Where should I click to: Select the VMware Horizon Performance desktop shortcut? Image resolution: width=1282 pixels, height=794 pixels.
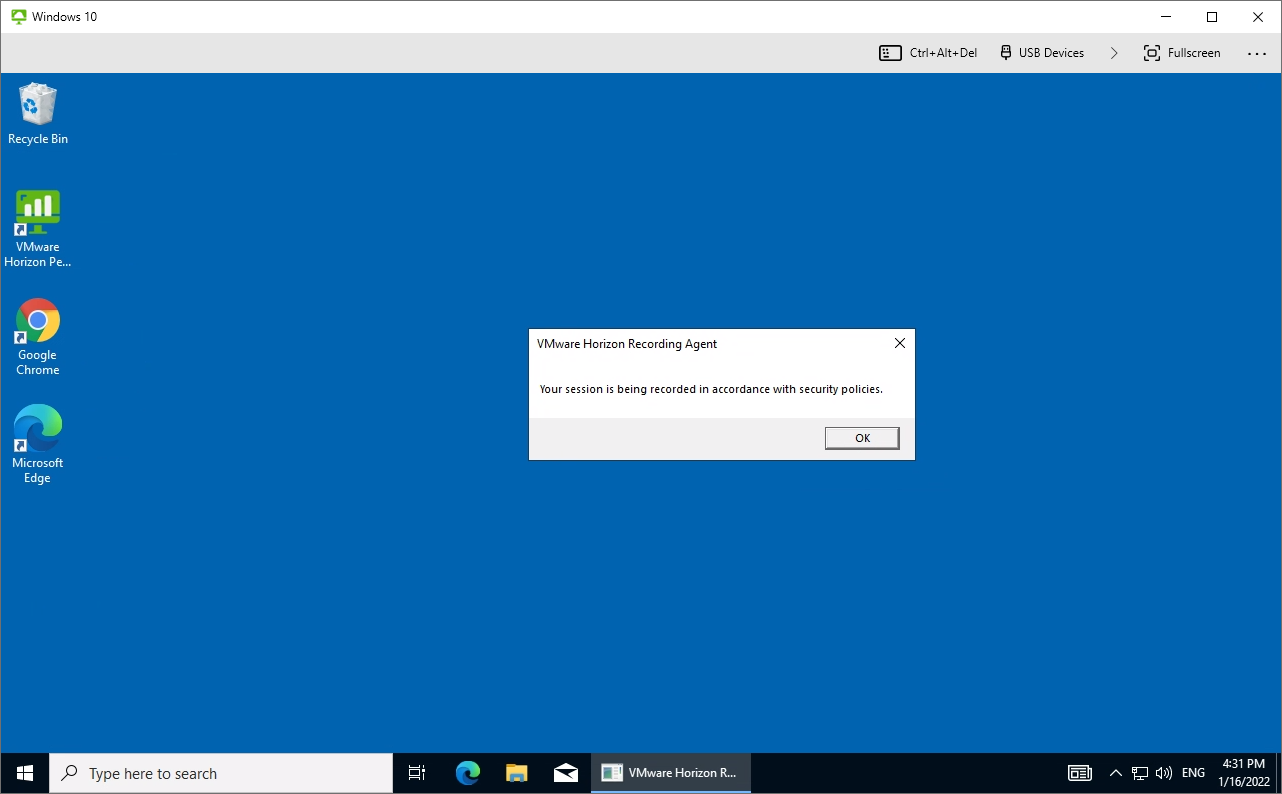(38, 229)
